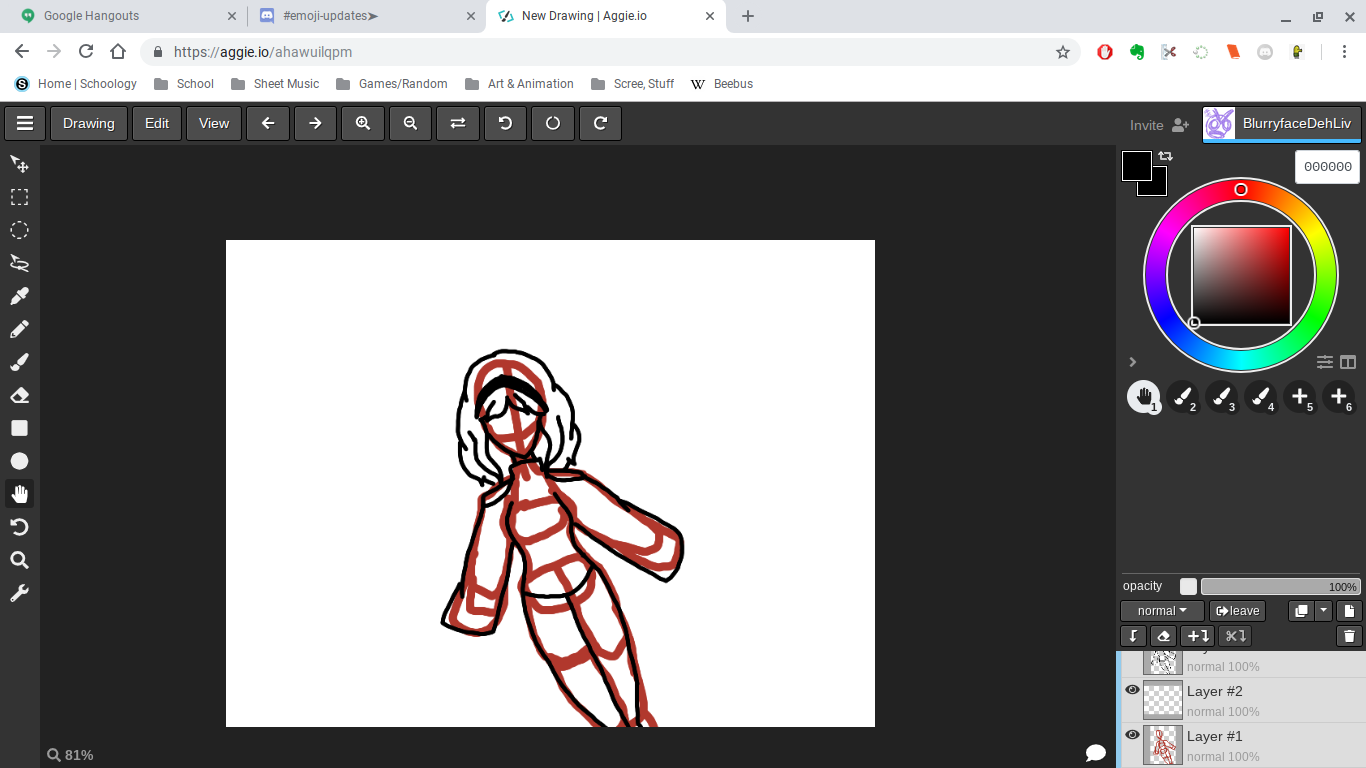Expand the panel chevron below color wheel
1366x768 pixels.
coord(1132,362)
